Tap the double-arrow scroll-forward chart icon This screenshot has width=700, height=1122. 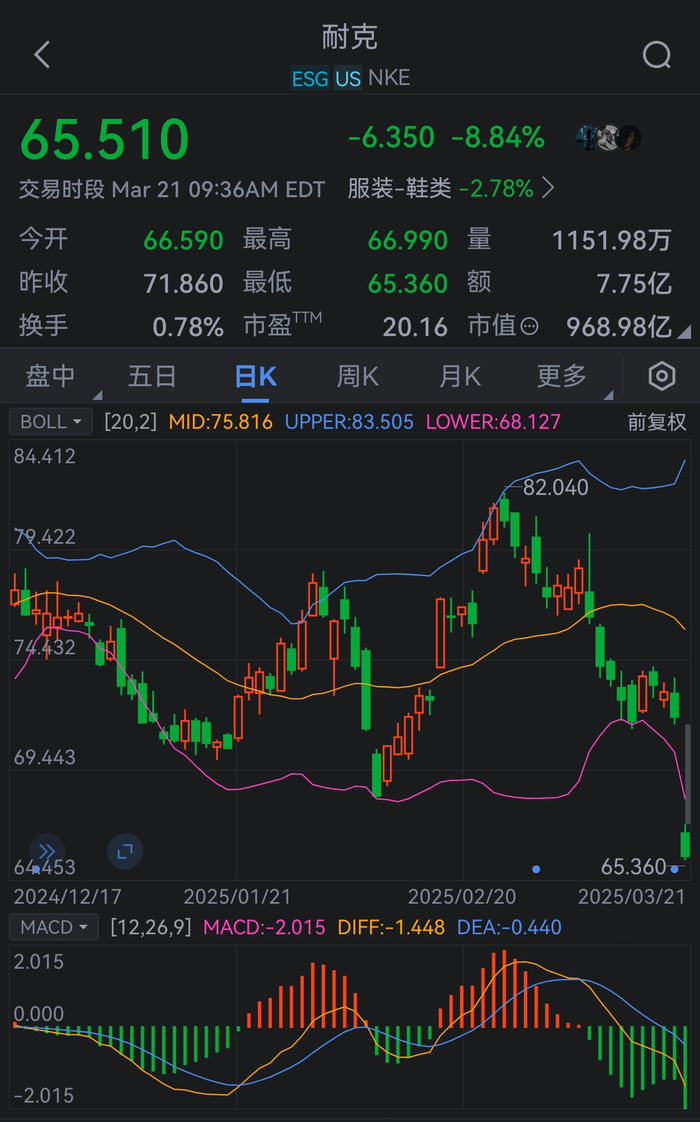pos(47,852)
